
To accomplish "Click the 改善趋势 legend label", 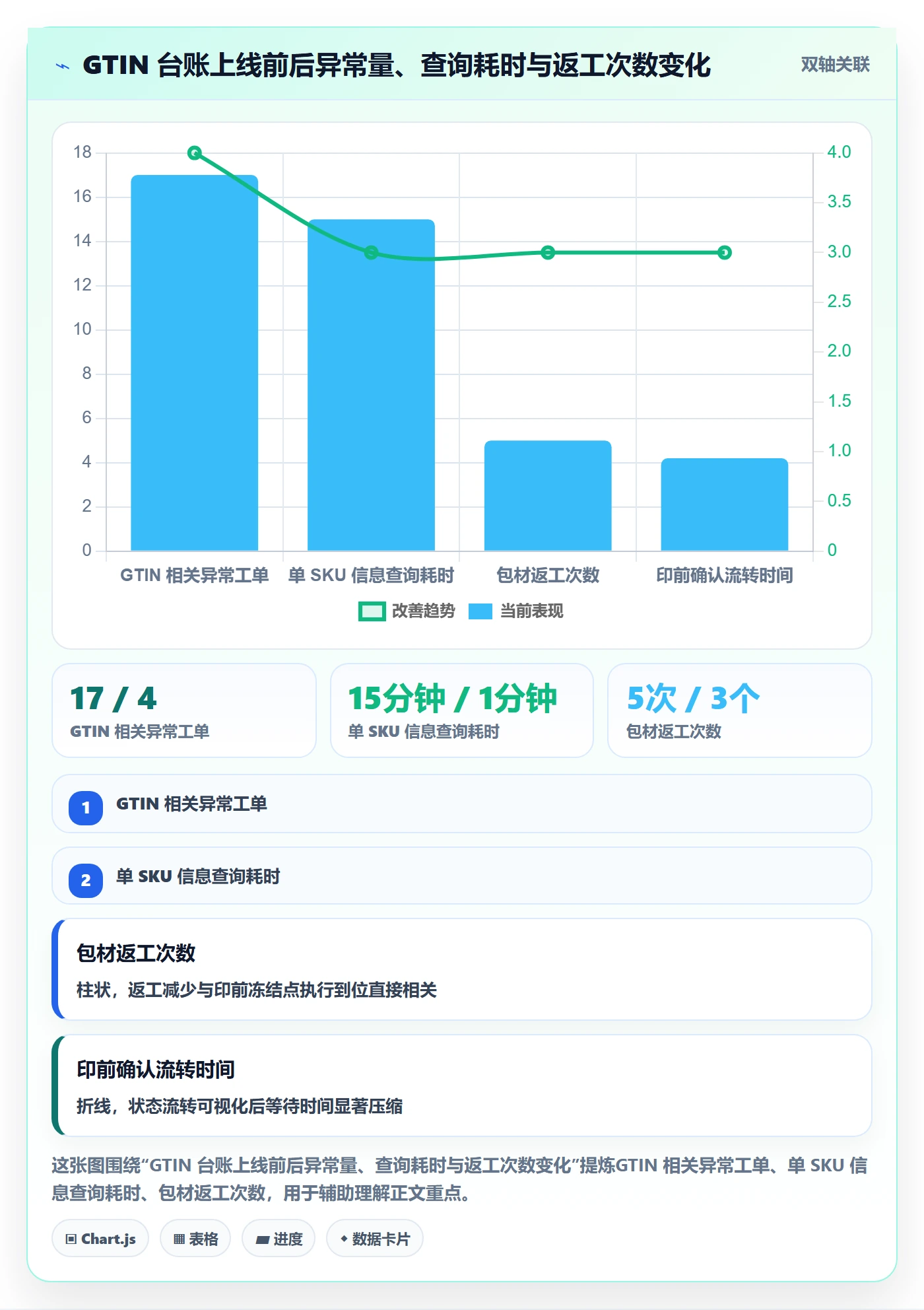I will [x=423, y=611].
